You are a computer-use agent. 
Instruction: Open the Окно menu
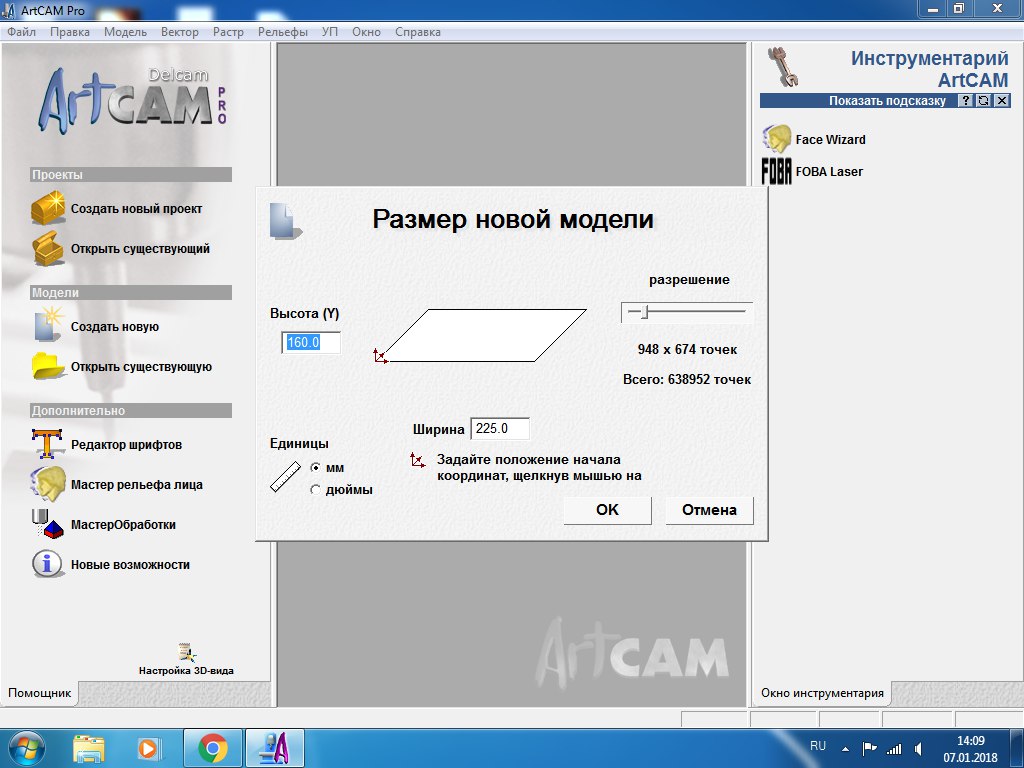click(366, 32)
